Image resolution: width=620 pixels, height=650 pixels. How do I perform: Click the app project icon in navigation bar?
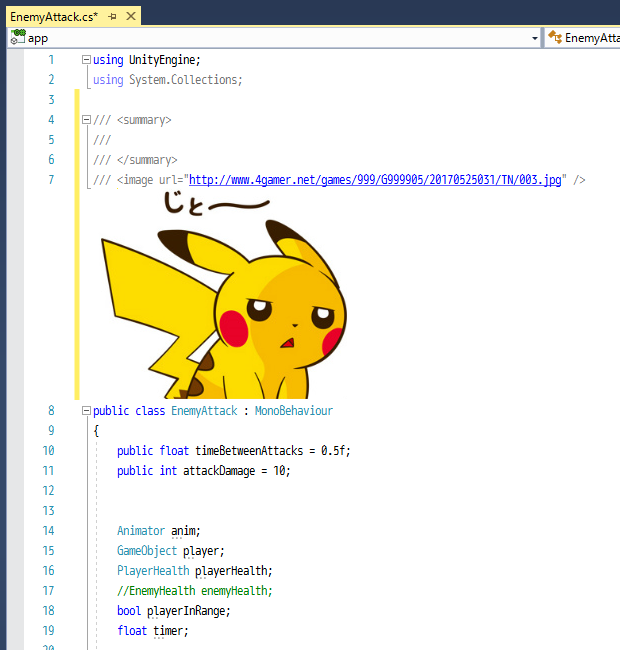coord(17,37)
